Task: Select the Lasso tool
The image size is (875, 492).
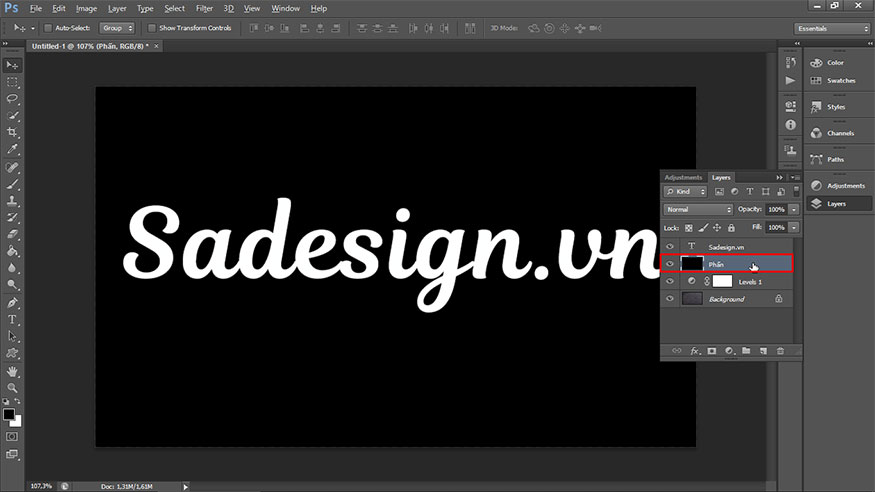Action: [x=12, y=99]
